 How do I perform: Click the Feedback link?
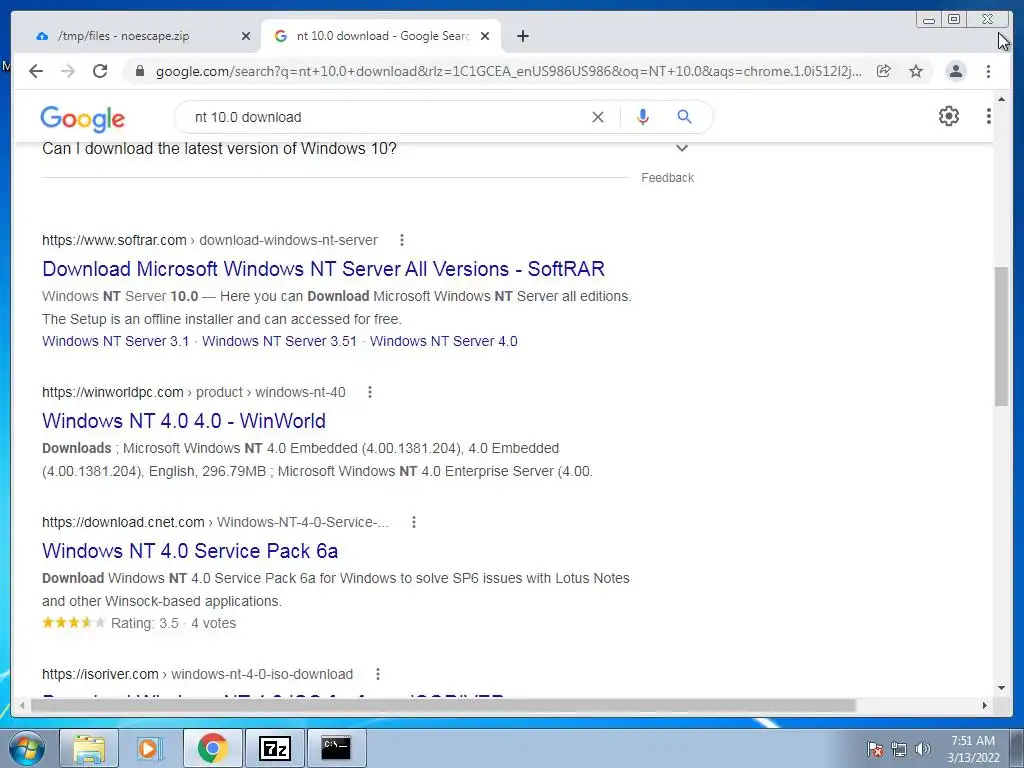coord(667,178)
